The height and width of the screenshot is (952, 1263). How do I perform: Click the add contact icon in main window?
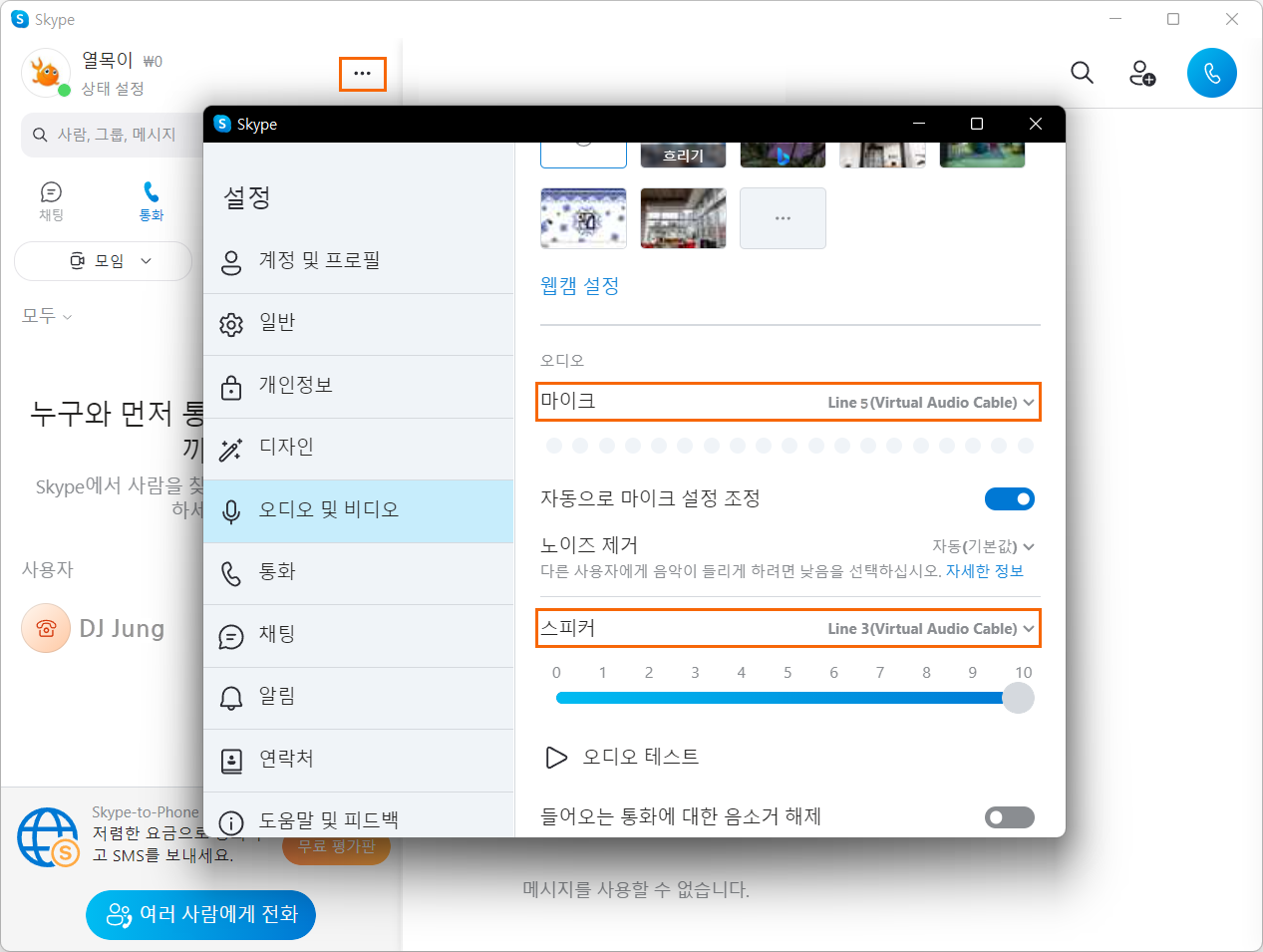click(x=1142, y=73)
